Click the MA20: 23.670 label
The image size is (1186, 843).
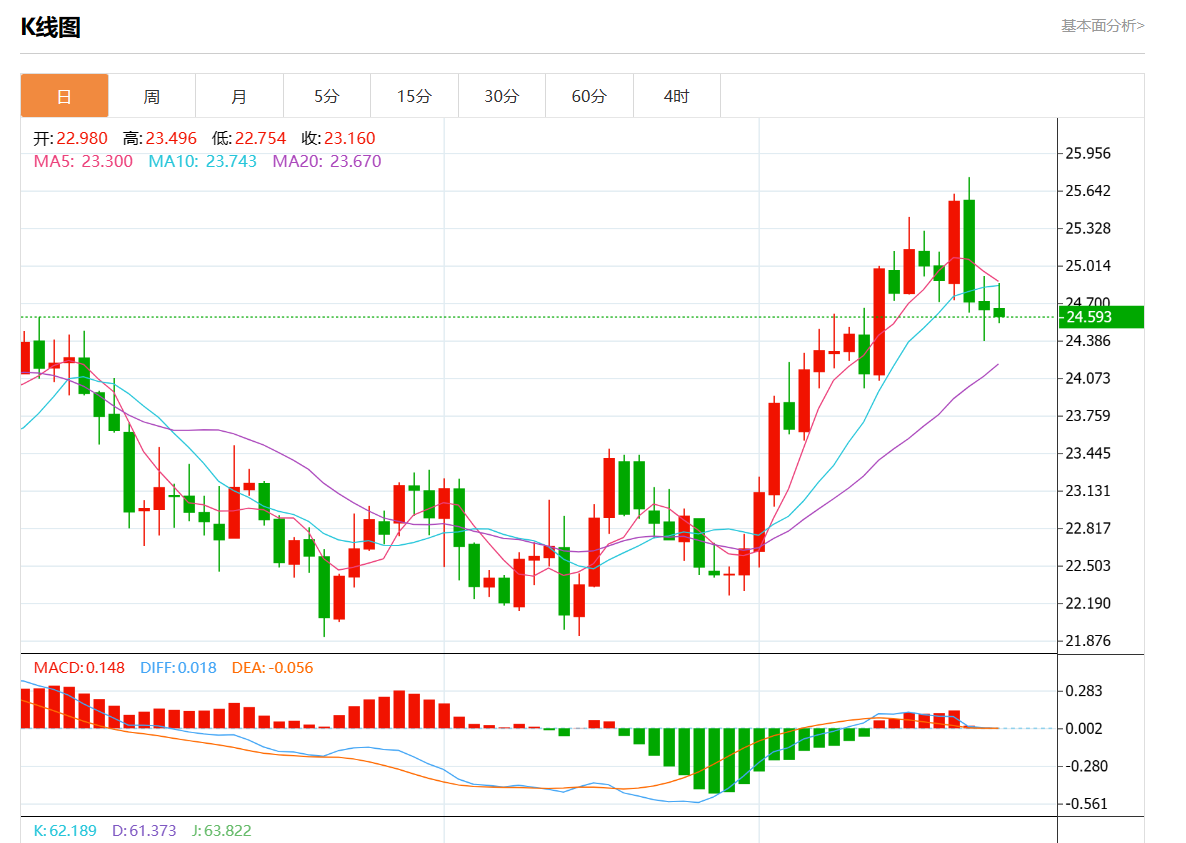[x=327, y=161]
